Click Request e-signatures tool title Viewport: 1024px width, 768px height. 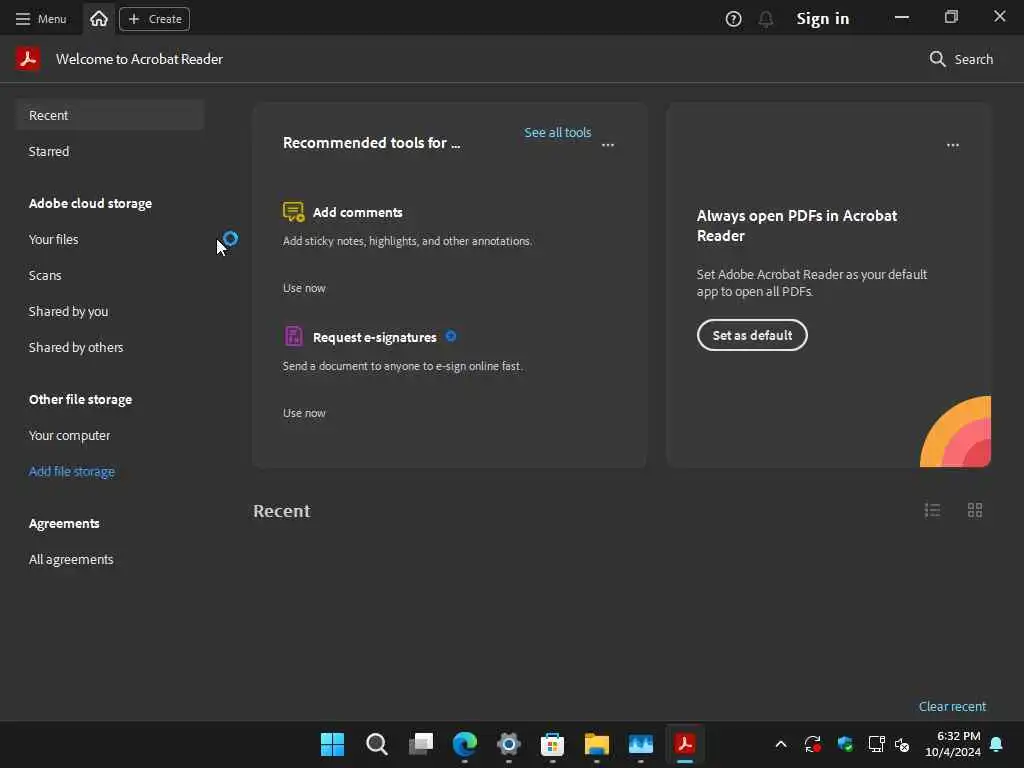pyautogui.click(x=374, y=337)
